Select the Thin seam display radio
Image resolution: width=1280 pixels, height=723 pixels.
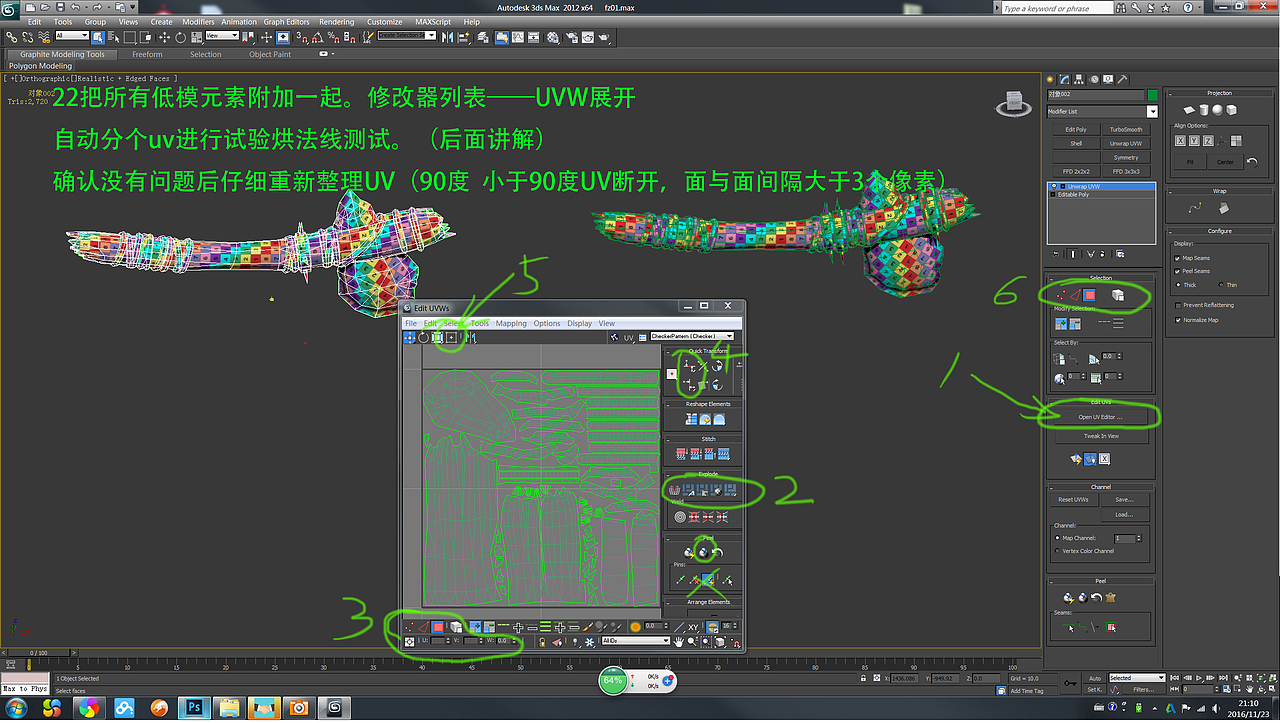[x=1220, y=285]
